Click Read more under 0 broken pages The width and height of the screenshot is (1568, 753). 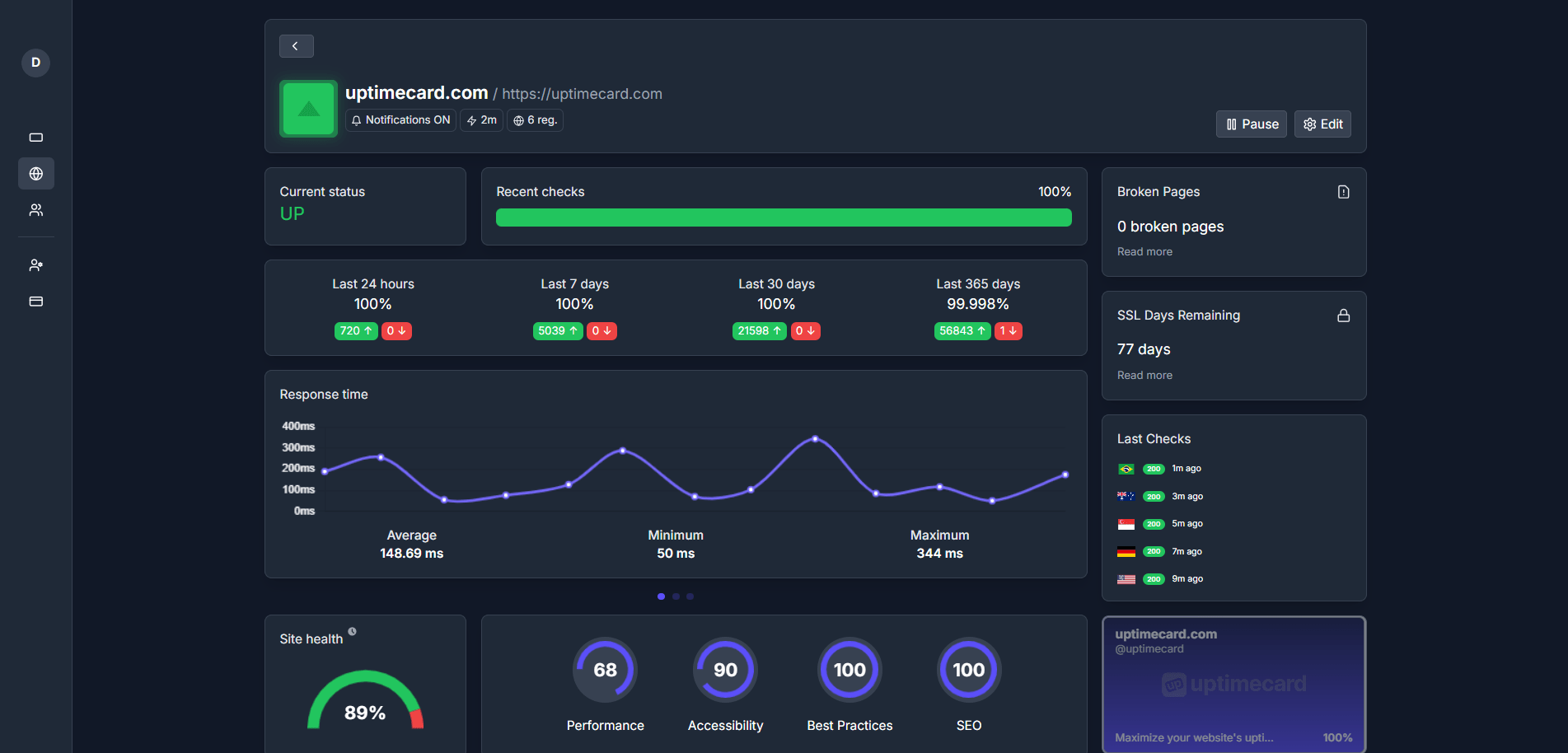point(1144,252)
